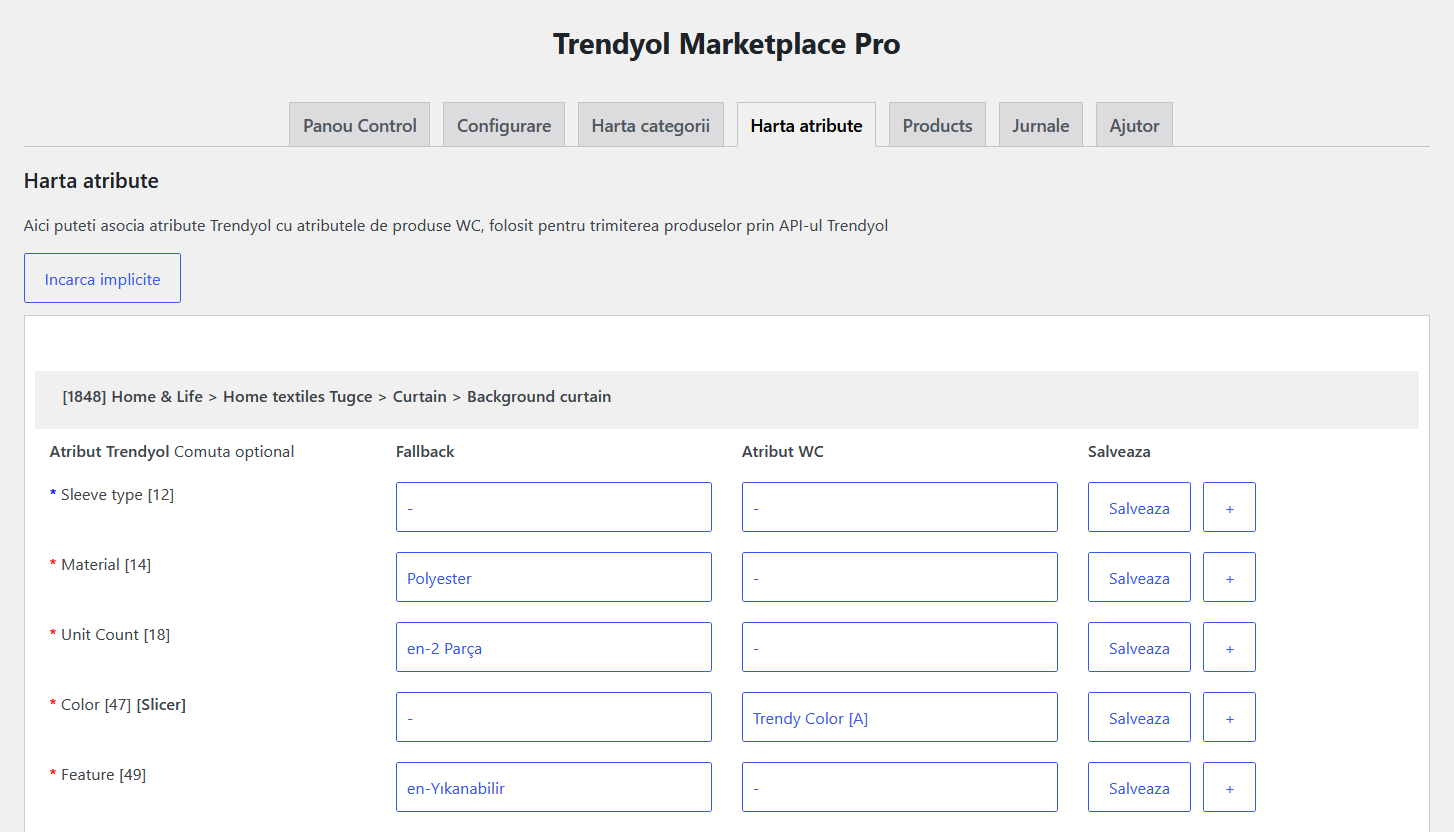Screen dimensions: 1454x832
Task: Click the Sleeve type [12] label
Action: click(117, 495)
